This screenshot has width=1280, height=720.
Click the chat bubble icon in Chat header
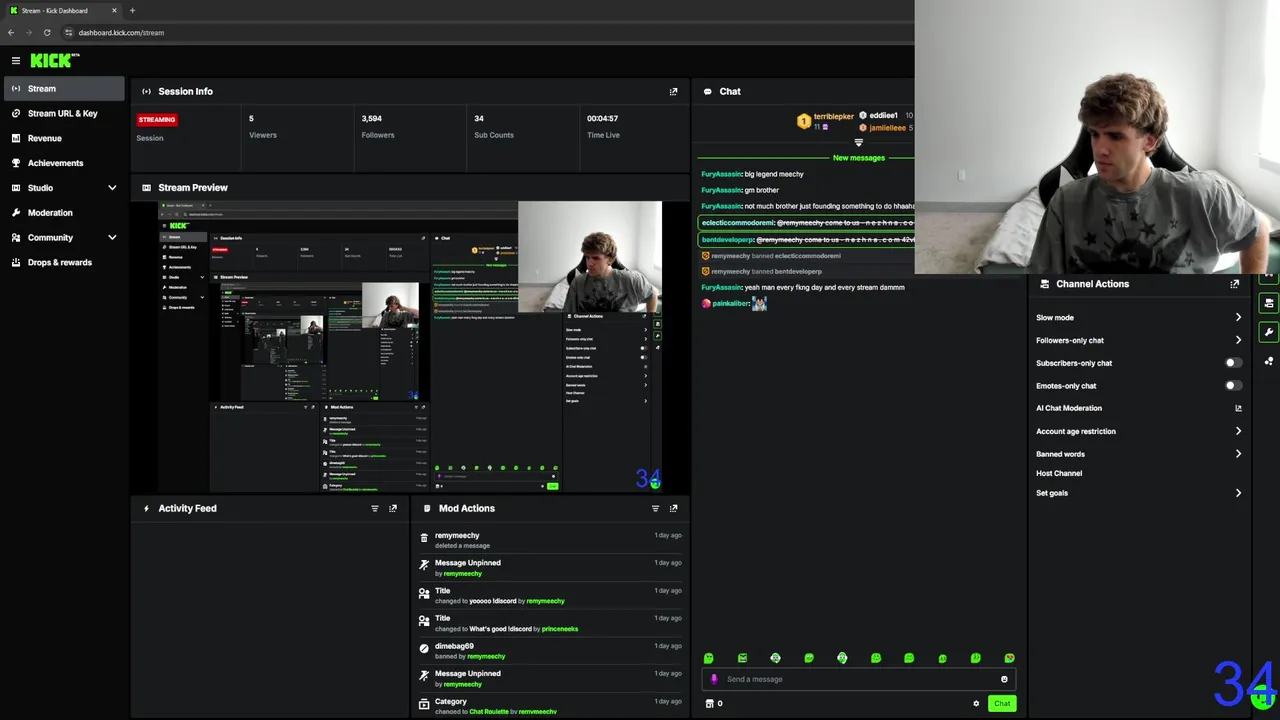(x=707, y=91)
